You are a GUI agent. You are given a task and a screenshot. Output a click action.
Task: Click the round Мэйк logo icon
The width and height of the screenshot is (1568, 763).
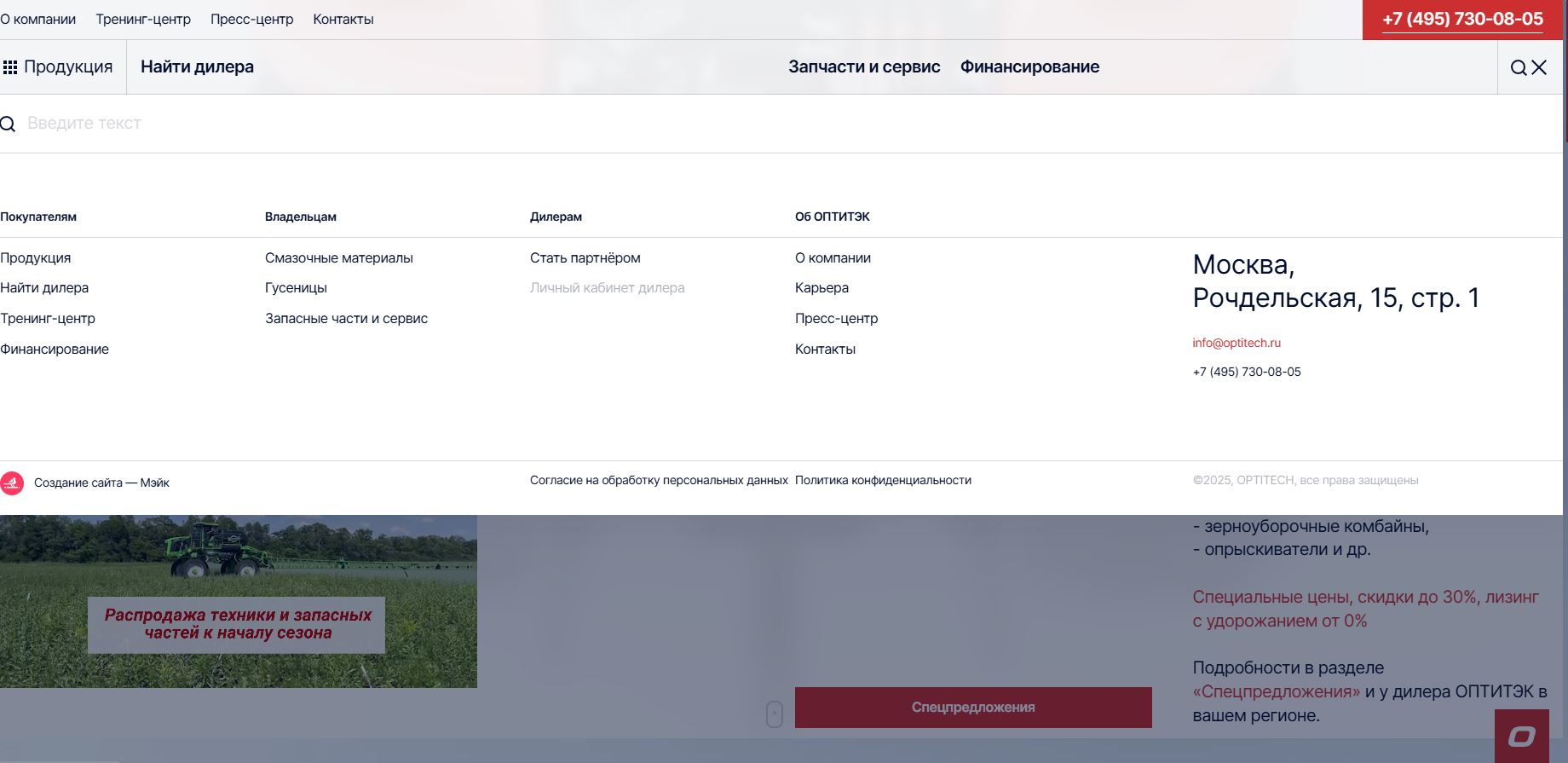12,483
